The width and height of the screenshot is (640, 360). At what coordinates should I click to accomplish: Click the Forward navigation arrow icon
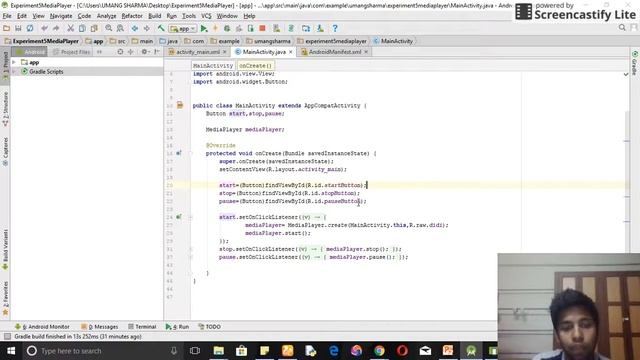[146, 28]
